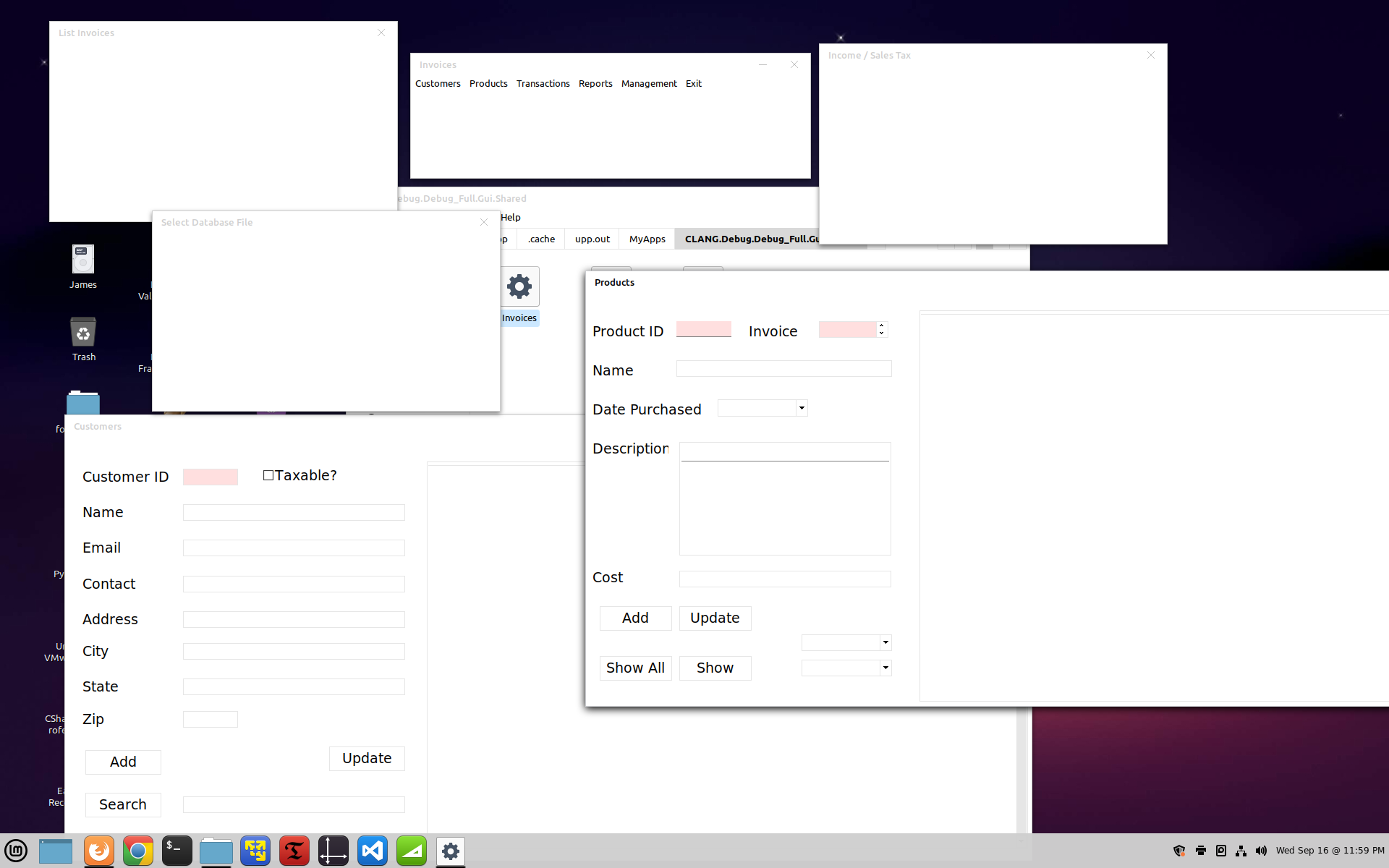Click the Show All button in Products
This screenshot has height=868, width=1389.
(635, 668)
